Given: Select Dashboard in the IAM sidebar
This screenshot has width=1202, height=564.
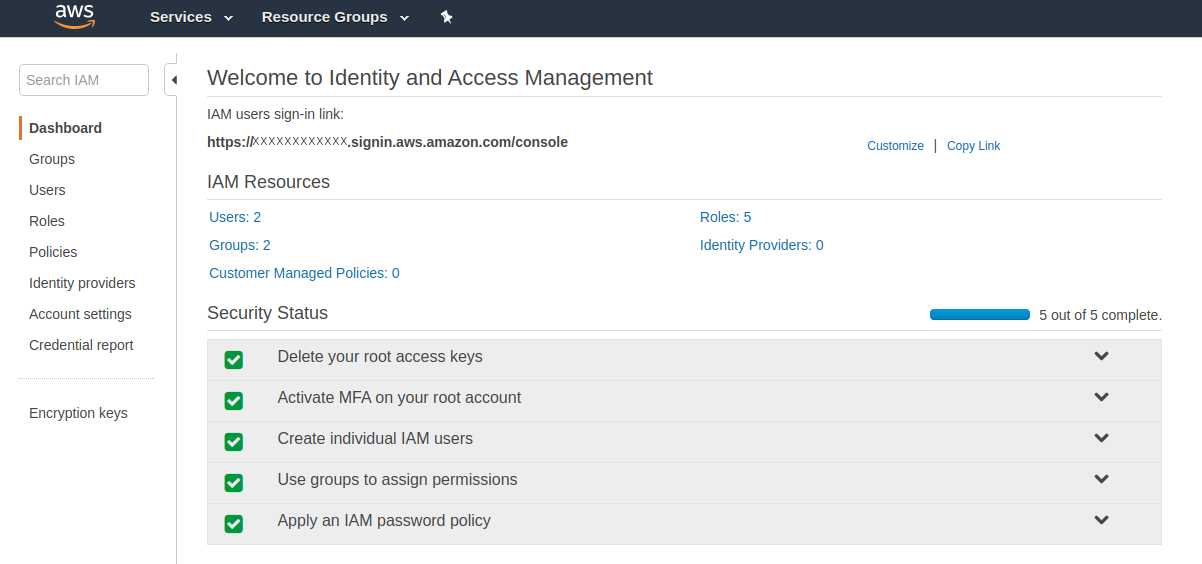Looking at the screenshot, I should click(x=65, y=128).
